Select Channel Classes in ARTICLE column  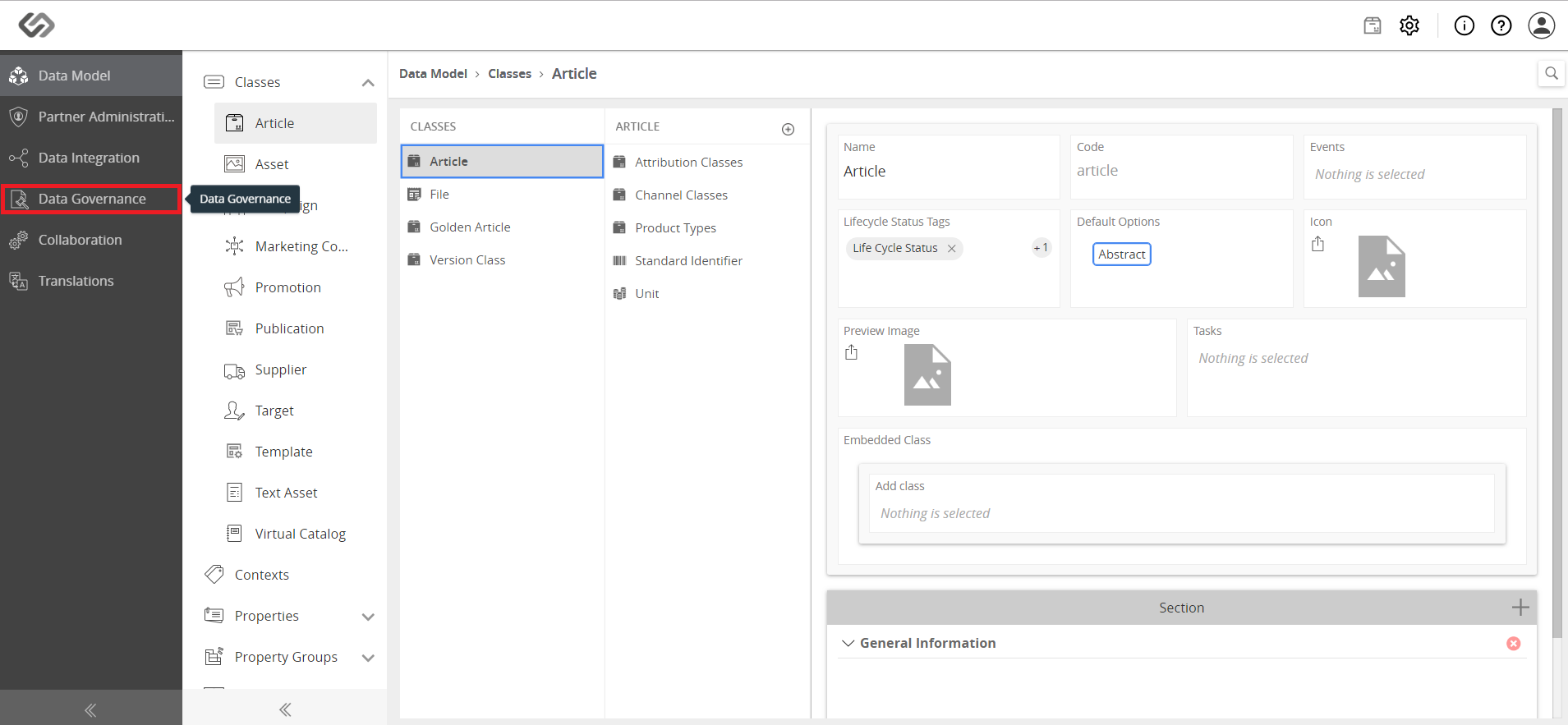707,195
